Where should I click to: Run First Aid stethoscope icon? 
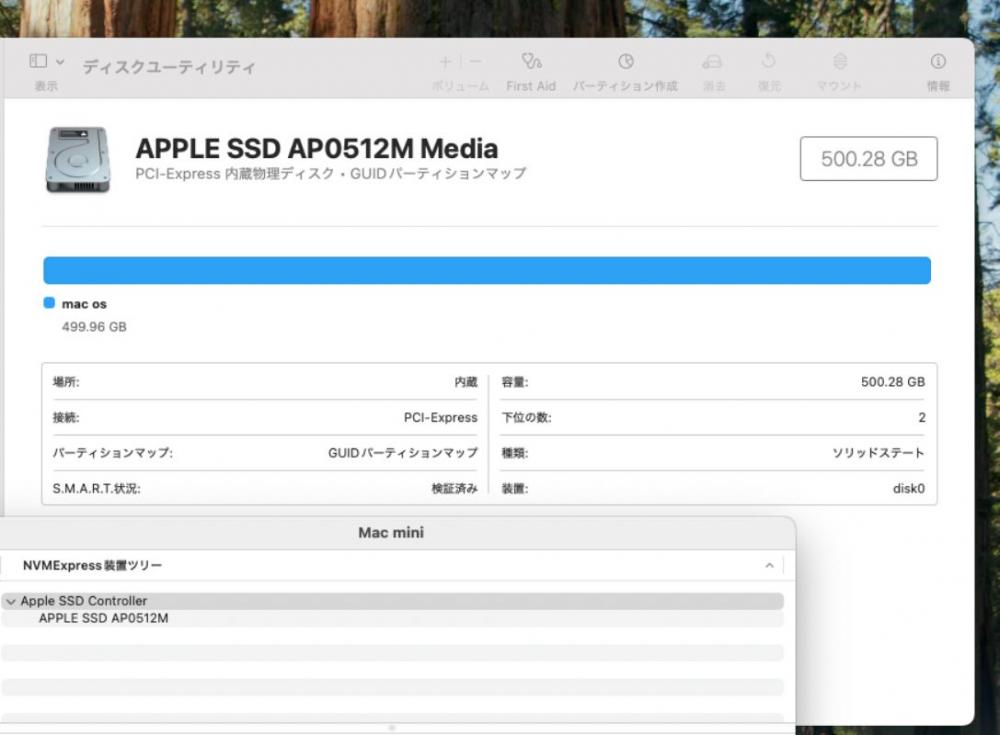(x=531, y=61)
